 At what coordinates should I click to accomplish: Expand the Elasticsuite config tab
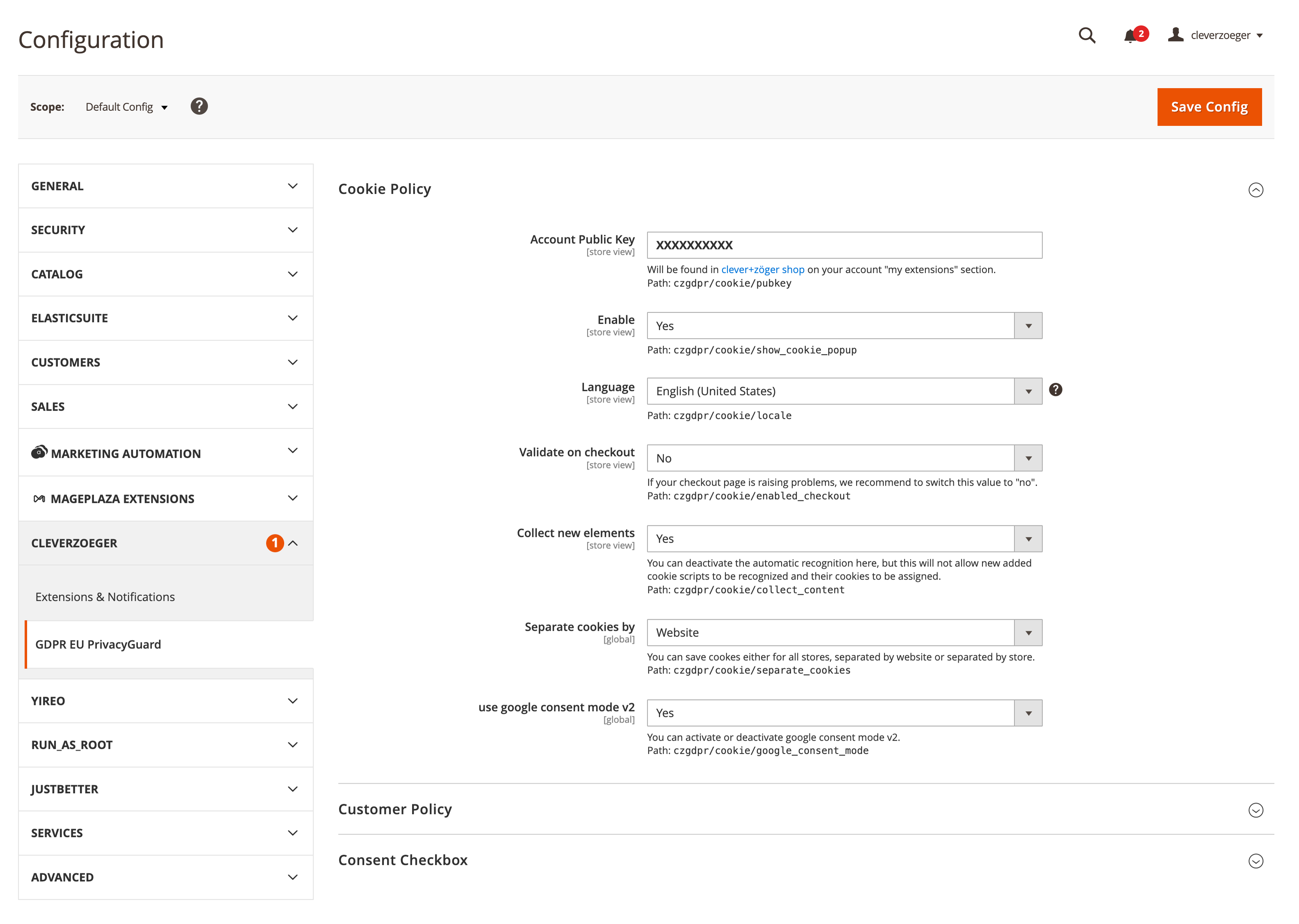(x=166, y=318)
